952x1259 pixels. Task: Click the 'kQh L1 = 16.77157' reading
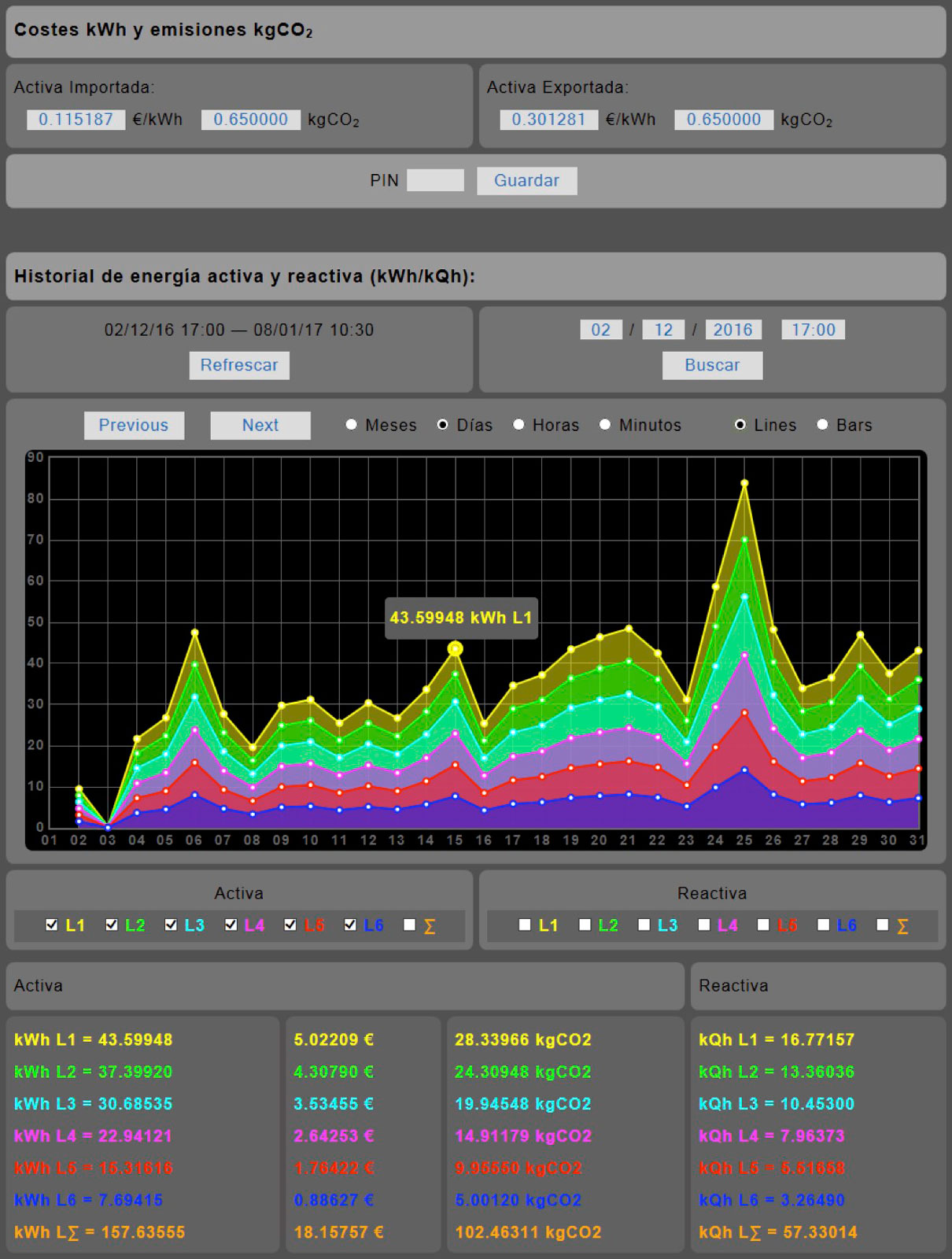coord(777,1039)
